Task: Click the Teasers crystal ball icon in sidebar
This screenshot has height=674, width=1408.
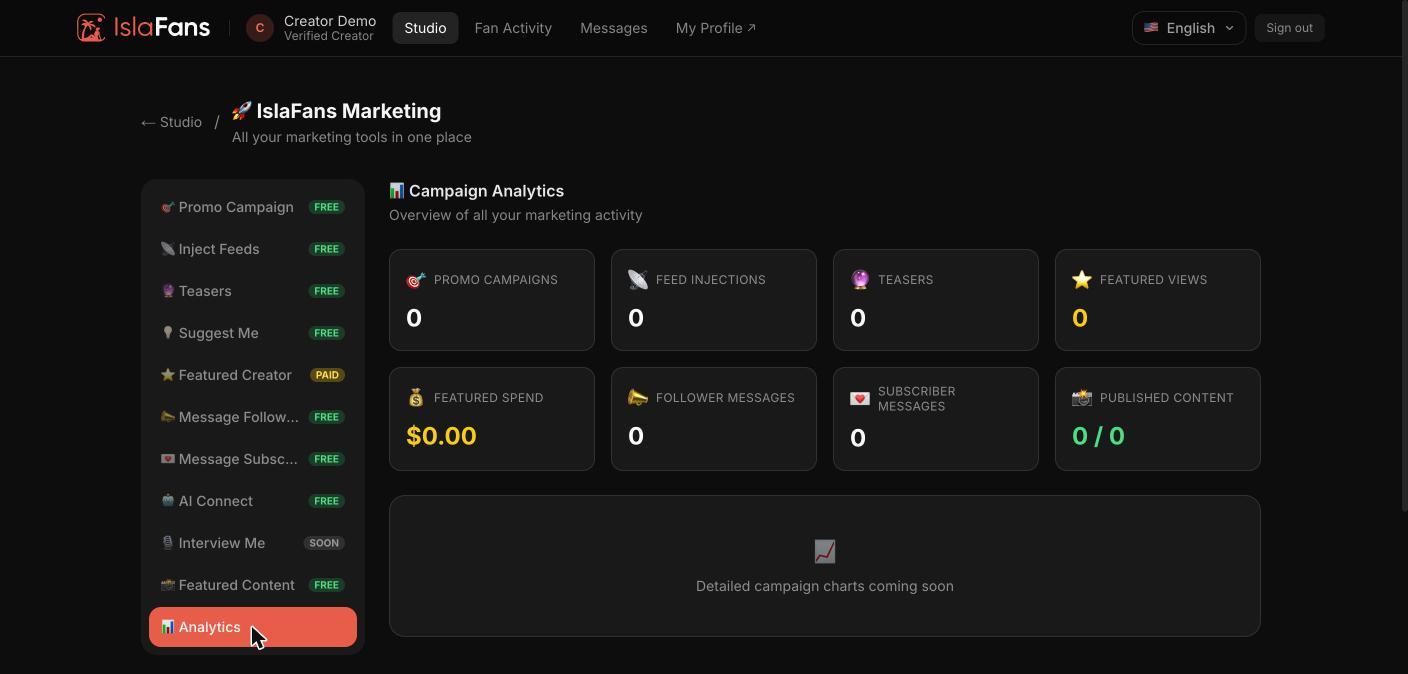Action: click(x=168, y=291)
